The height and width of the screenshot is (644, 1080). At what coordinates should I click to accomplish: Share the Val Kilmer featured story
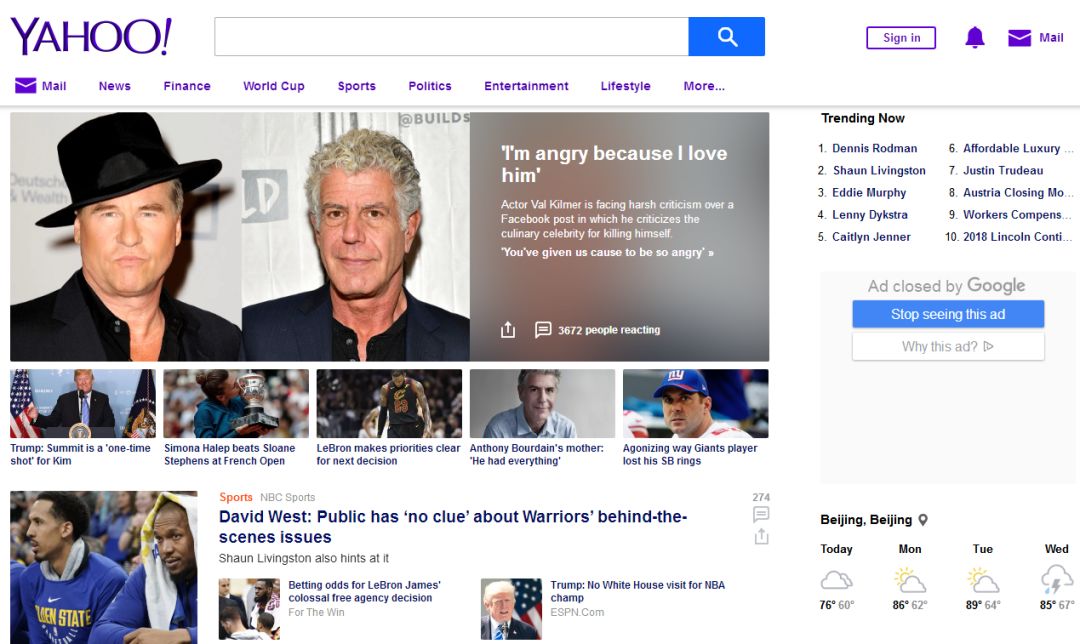point(508,330)
